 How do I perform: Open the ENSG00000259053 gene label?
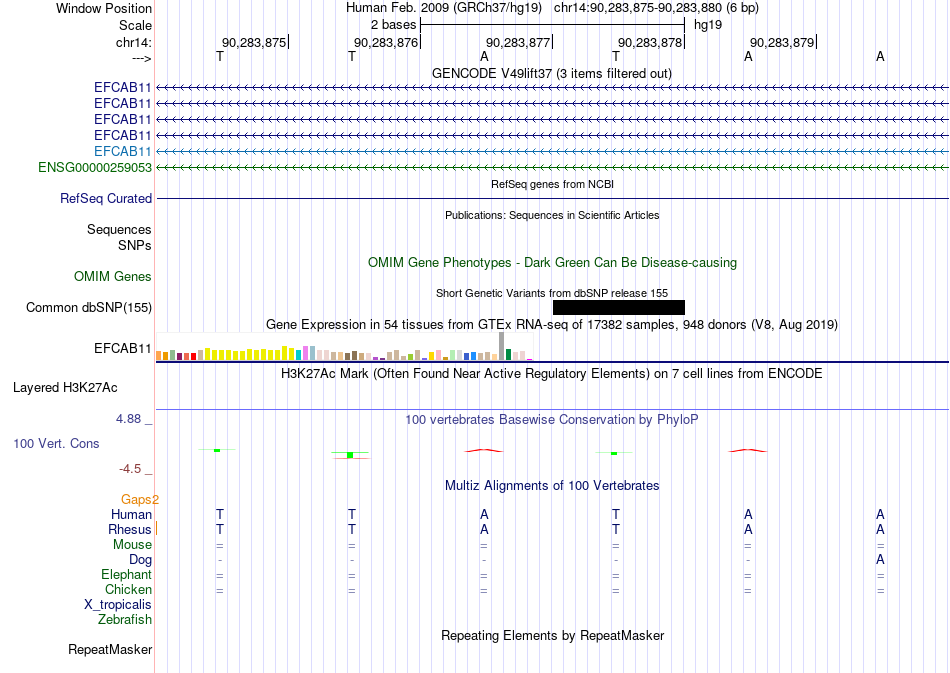click(95, 167)
